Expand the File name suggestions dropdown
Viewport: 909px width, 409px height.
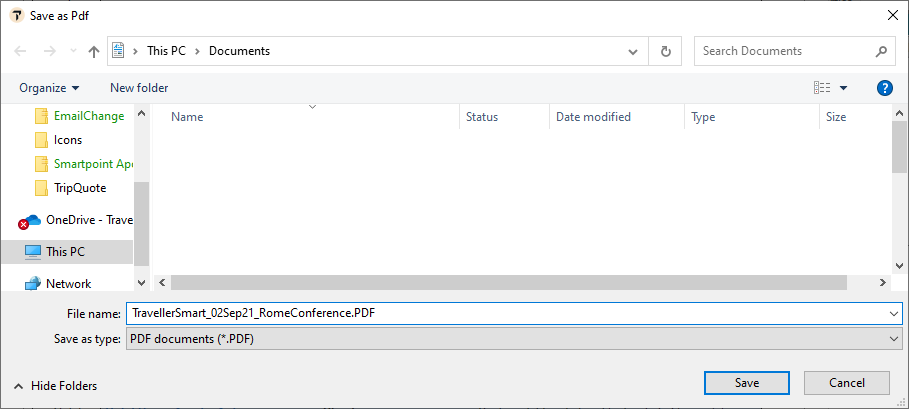click(x=893, y=313)
